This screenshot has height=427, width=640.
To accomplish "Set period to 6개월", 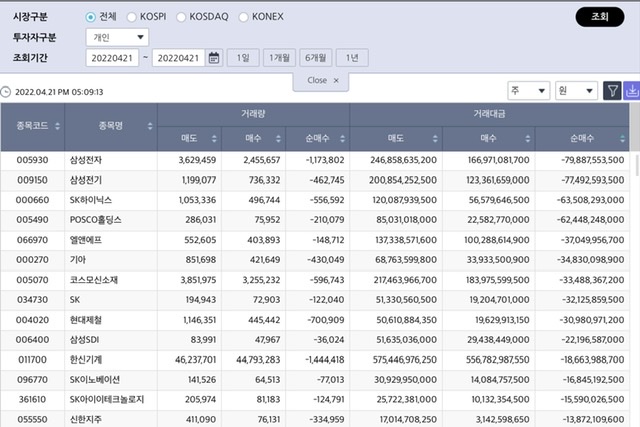I will [316, 58].
